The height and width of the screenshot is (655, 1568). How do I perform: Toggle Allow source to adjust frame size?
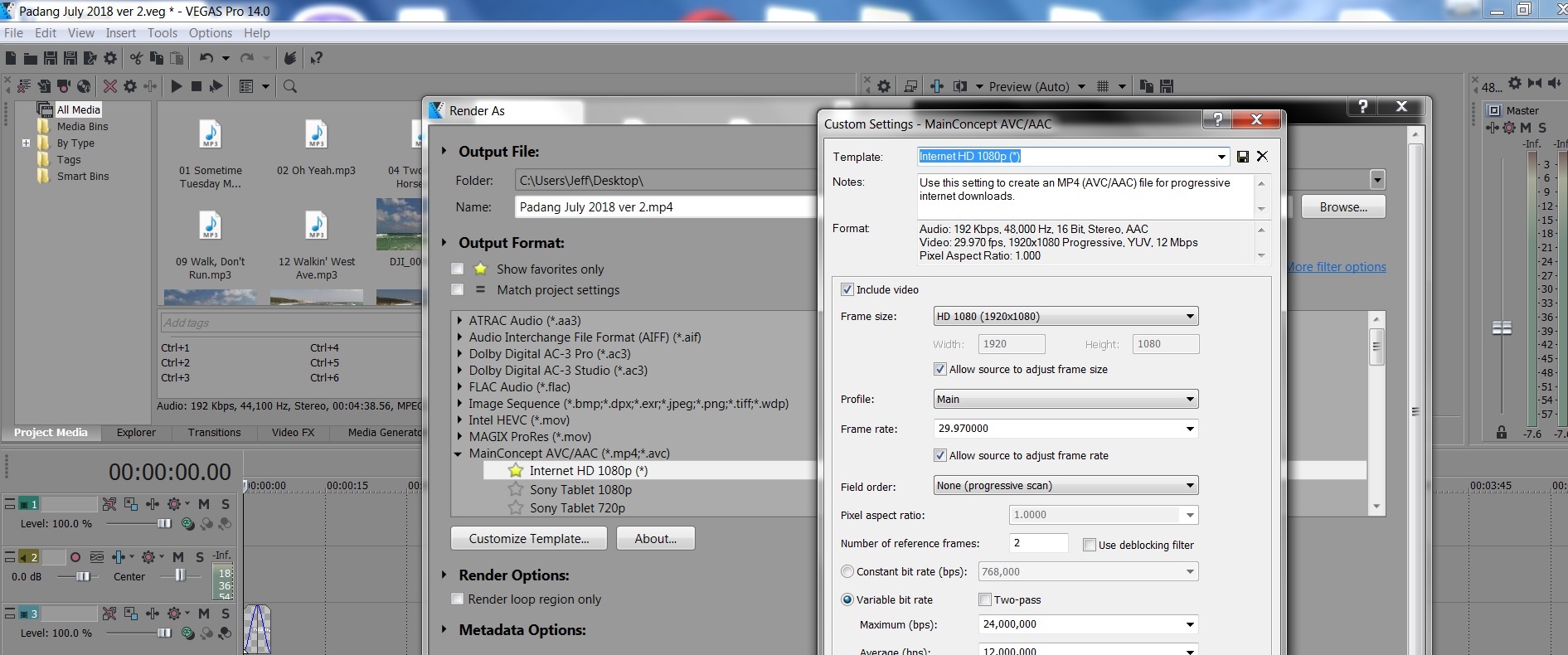pos(940,369)
